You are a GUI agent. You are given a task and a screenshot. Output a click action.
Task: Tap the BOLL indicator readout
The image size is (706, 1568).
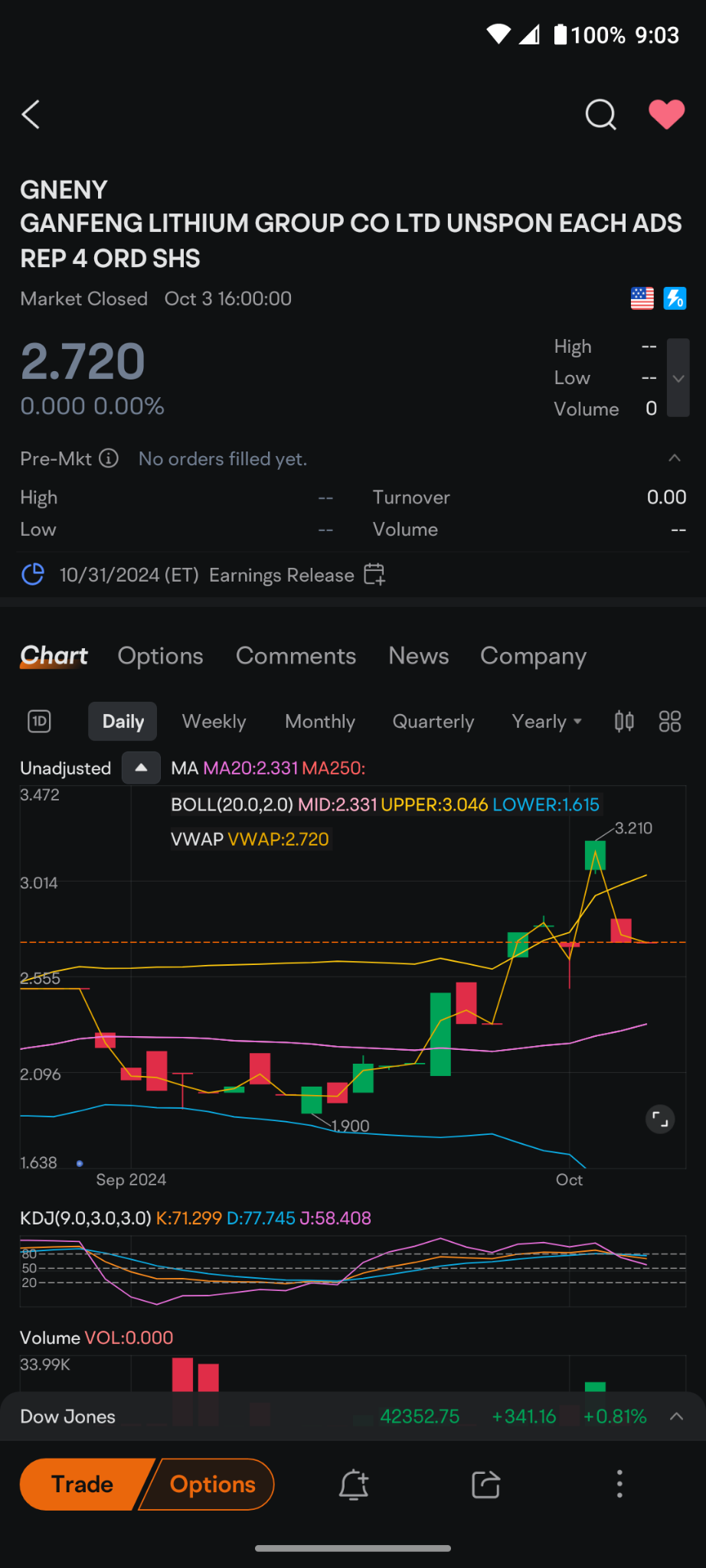tap(385, 805)
